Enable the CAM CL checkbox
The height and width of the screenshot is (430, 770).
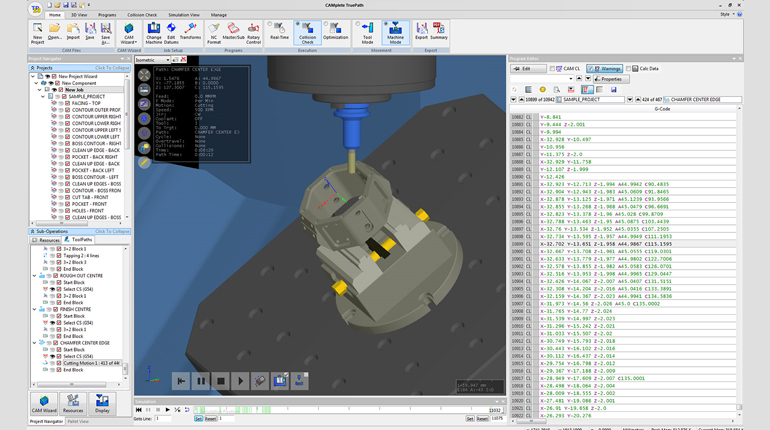(x=552, y=69)
